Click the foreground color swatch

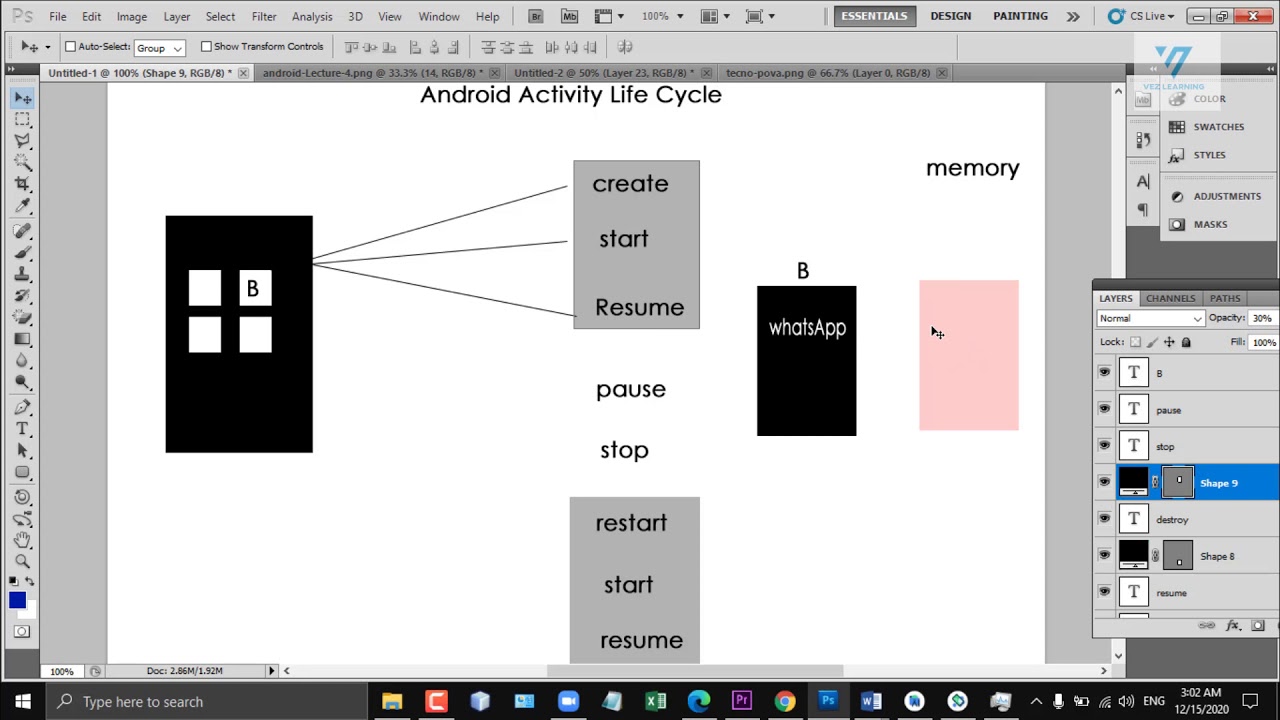[x=17, y=600]
